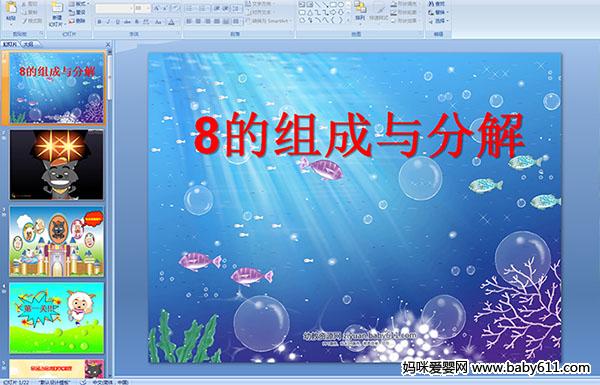Click the Aa change case icon
Viewport: 600px width, 385px height.
(158, 22)
